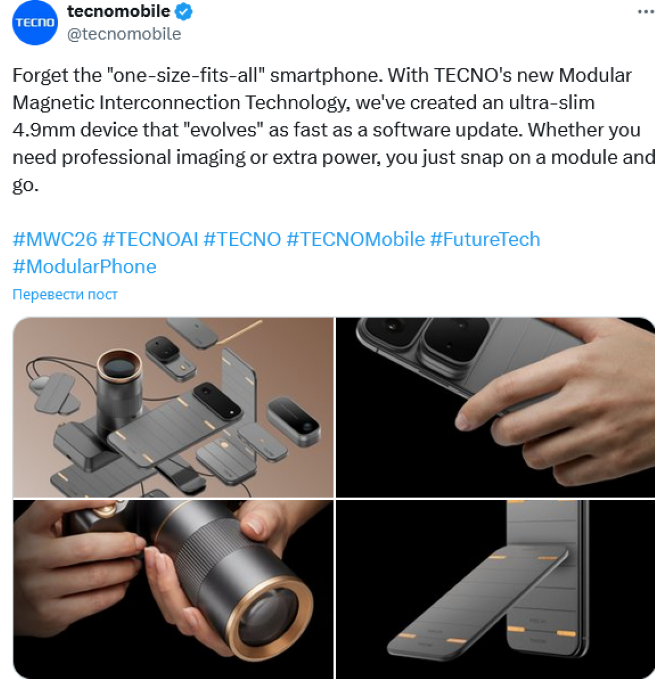Open the #TECNOAI hashtag
655x679 pixels.
(x=150, y=239)
